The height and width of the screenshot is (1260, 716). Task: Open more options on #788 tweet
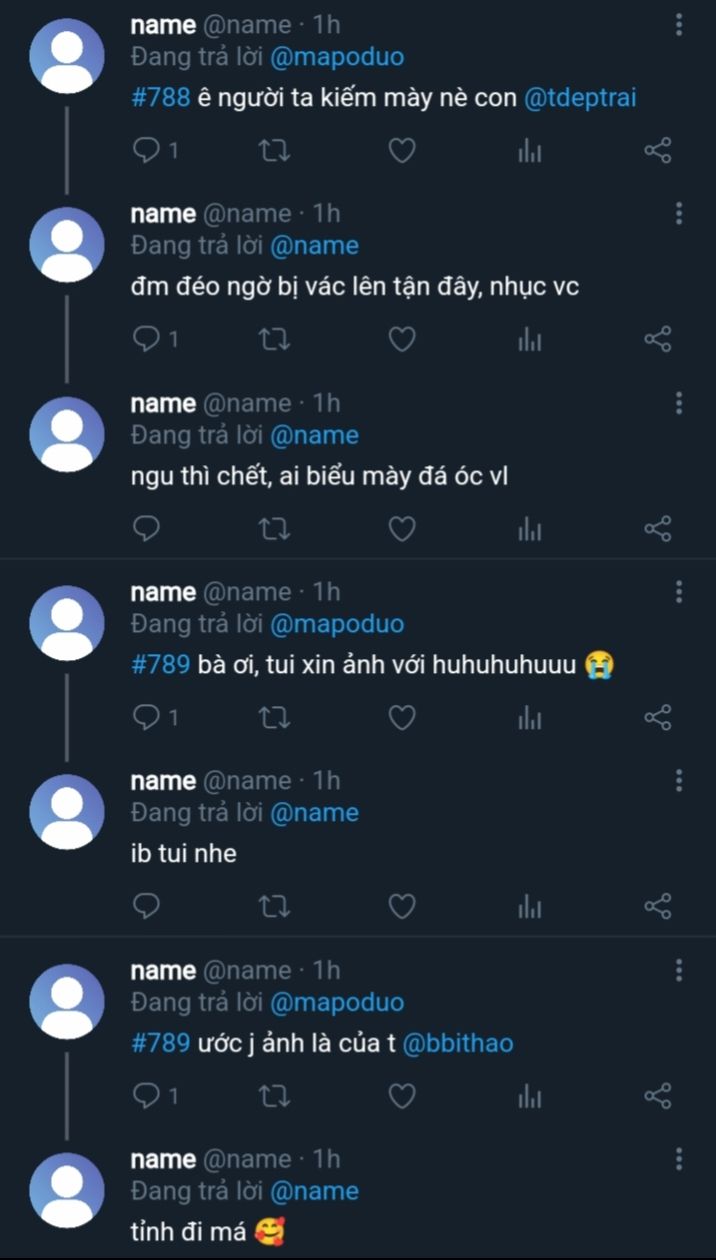coord(679,25)
